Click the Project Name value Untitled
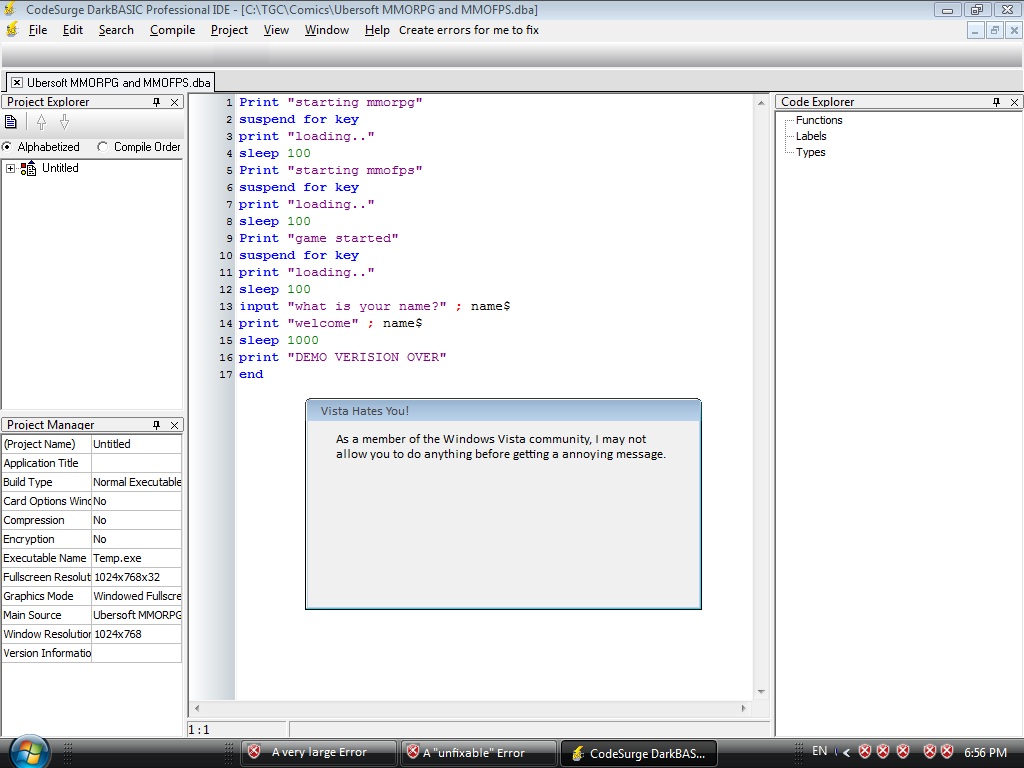Screen dimensions: 1024x768 click(136, 444)
